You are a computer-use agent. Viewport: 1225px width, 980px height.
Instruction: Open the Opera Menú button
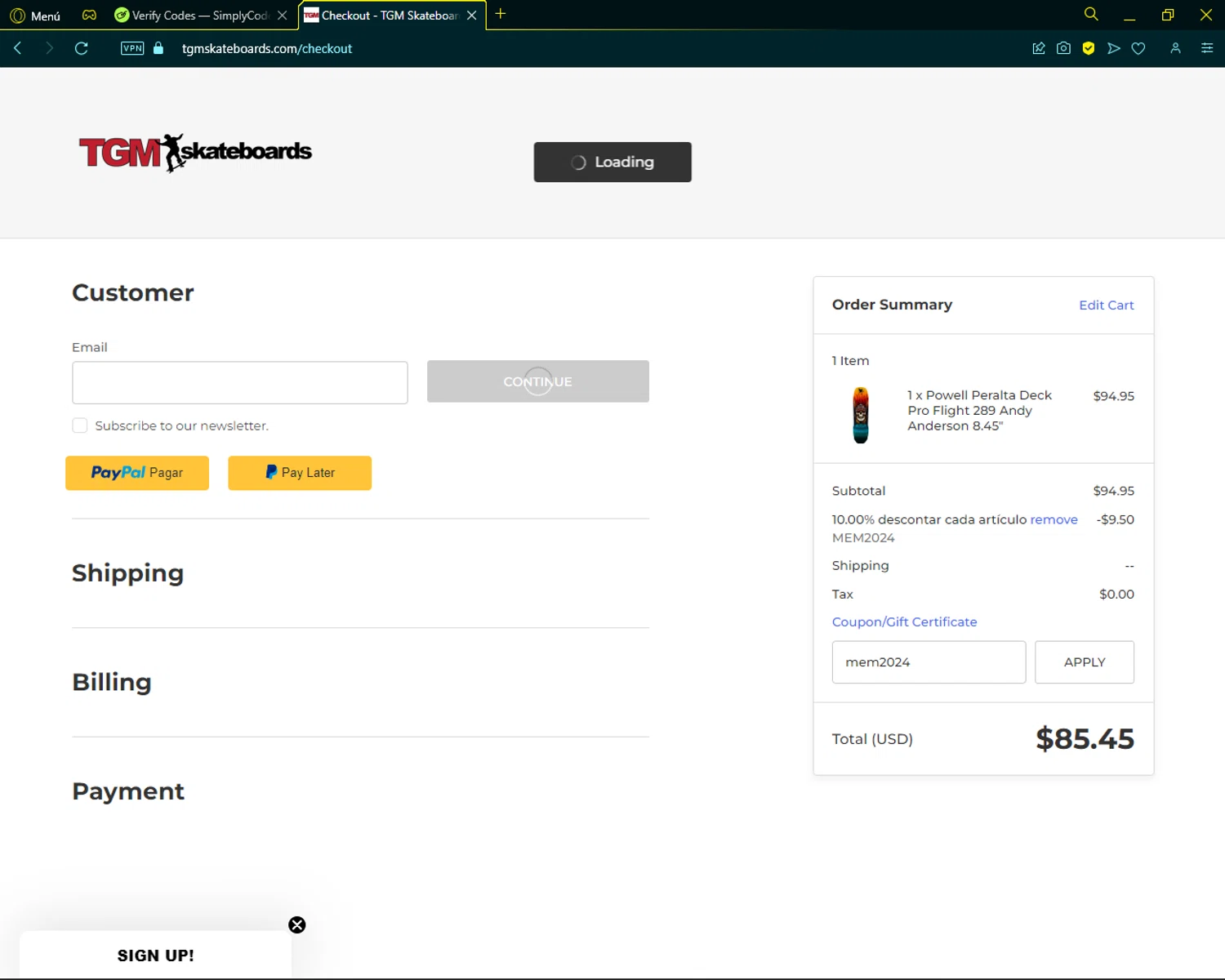point(35,16)
